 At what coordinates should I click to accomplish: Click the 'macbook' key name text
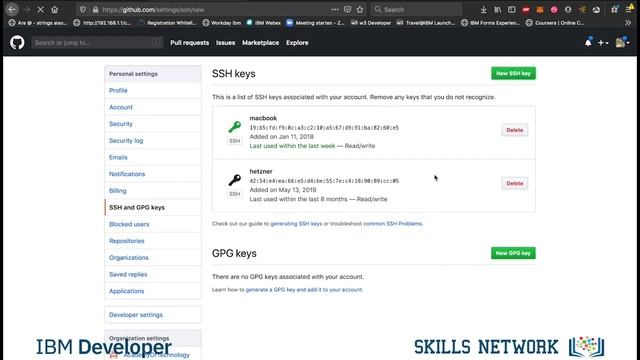click(263, 118)
